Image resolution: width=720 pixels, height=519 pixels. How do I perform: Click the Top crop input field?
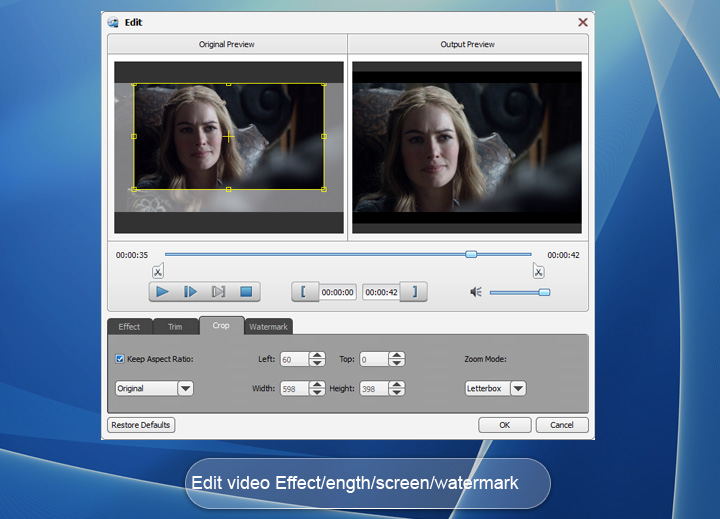374,359
